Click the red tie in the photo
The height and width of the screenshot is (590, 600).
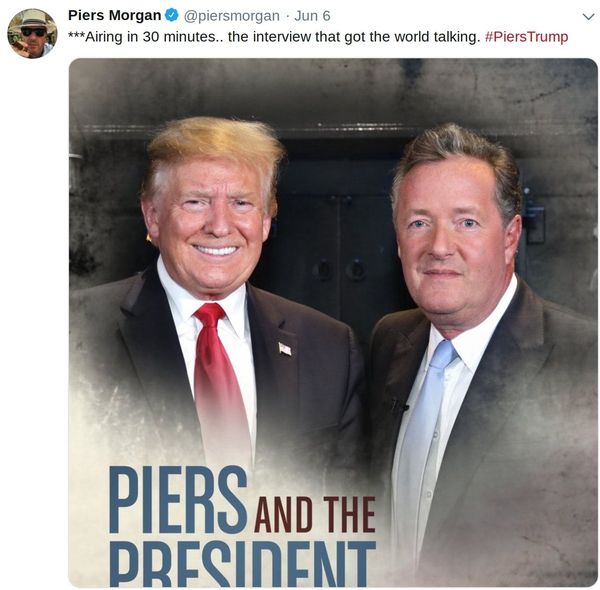217,383
